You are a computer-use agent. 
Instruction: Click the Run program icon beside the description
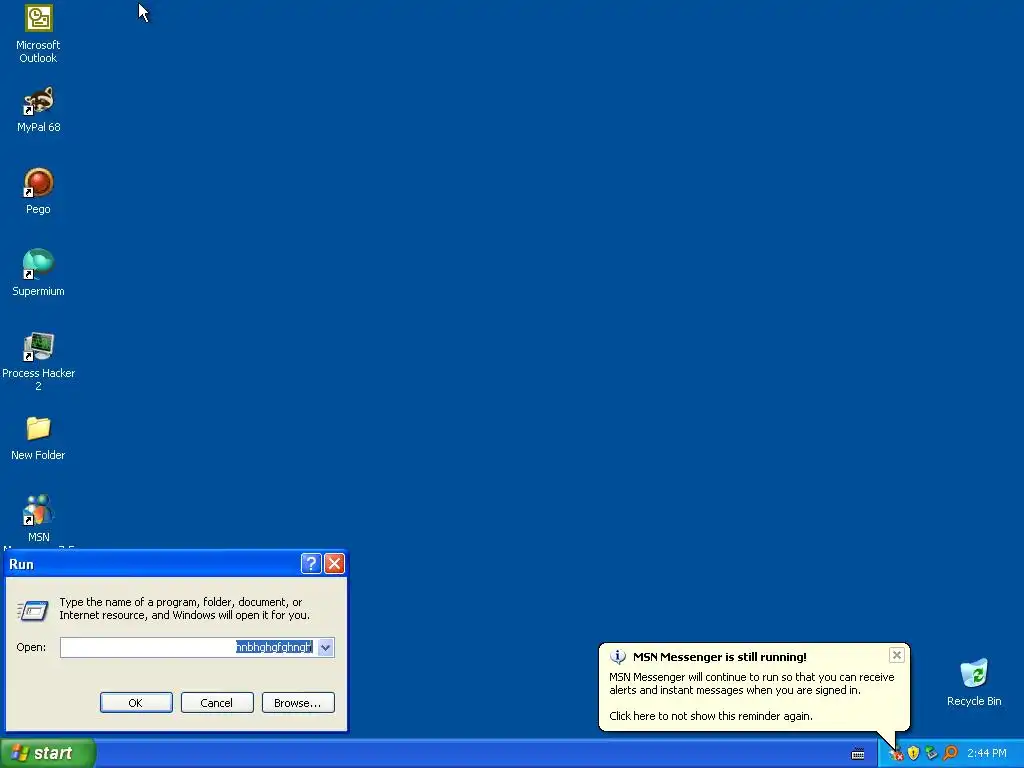[33, 611]
